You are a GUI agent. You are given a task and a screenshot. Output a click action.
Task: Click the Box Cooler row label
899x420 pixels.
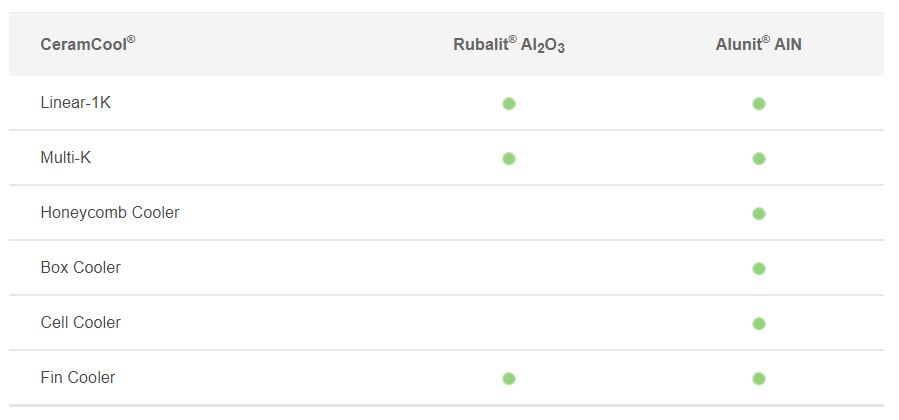(80, 268)
